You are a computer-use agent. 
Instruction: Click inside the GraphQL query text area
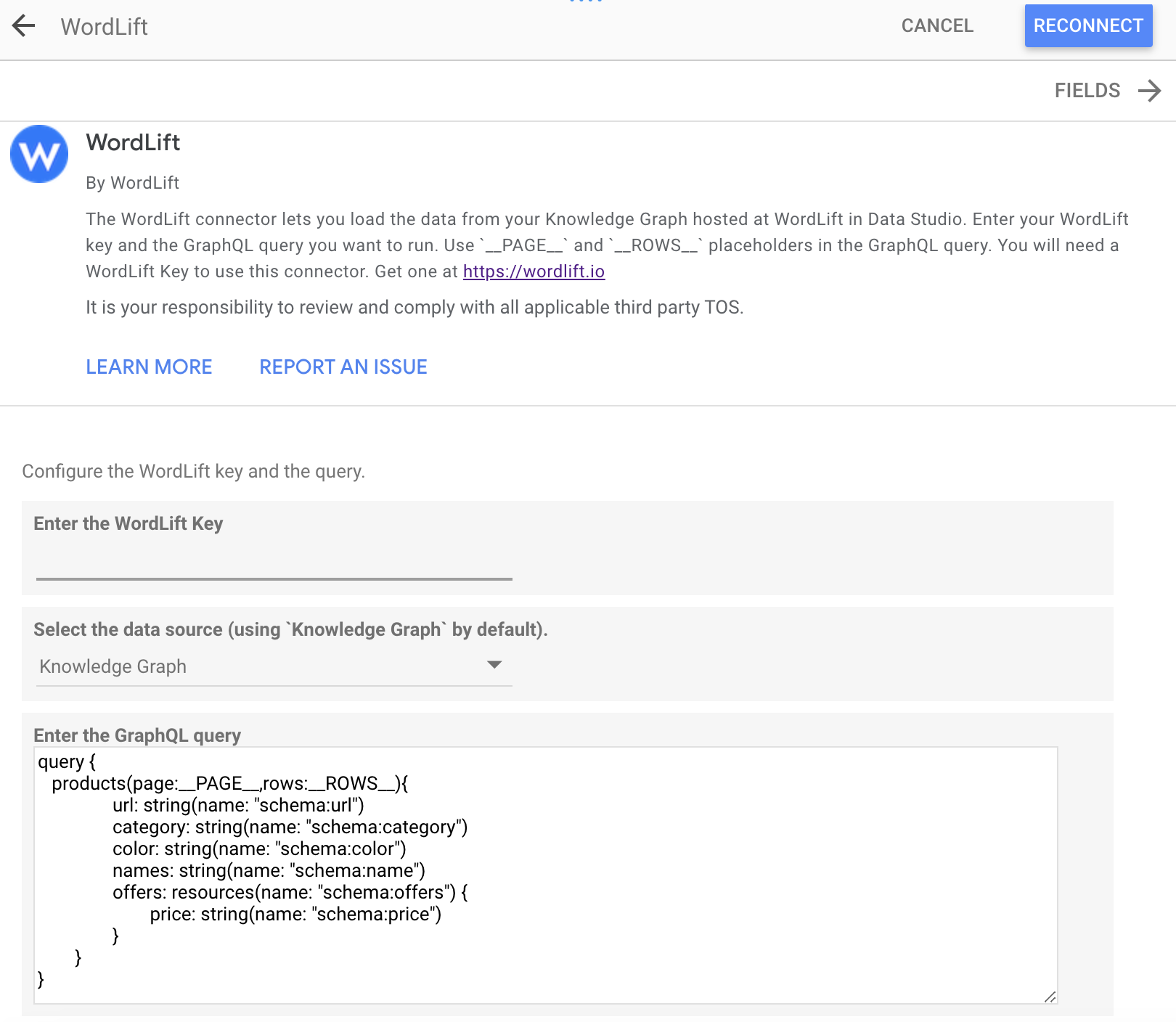pyautogui.click(x=546, y=875)
